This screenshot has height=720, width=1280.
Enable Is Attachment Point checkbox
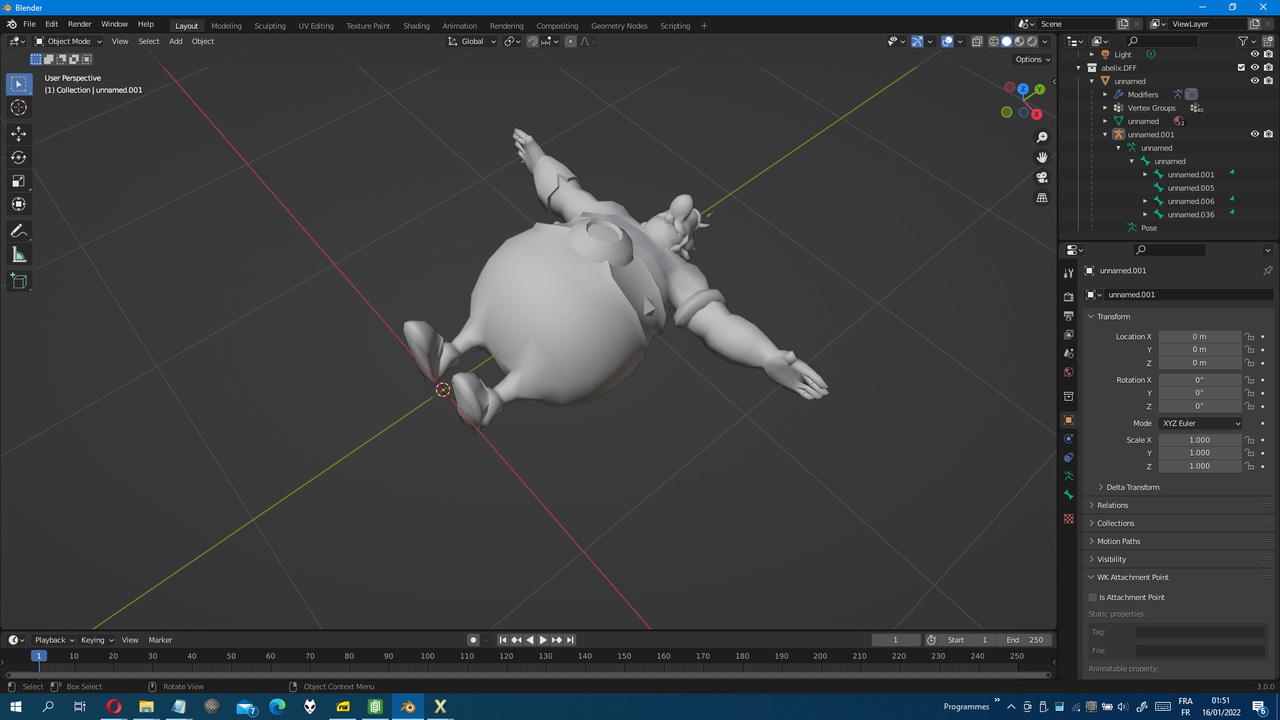pos(1093,597)
